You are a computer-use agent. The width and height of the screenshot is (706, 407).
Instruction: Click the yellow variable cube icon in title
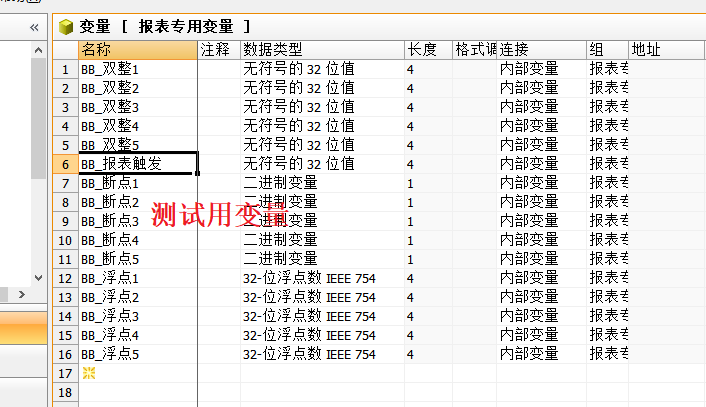click(x=67, y=27)
